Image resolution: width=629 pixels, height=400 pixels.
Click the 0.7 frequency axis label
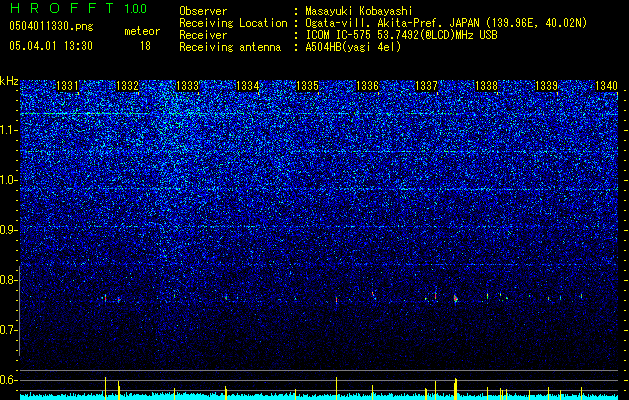(9, 330)
